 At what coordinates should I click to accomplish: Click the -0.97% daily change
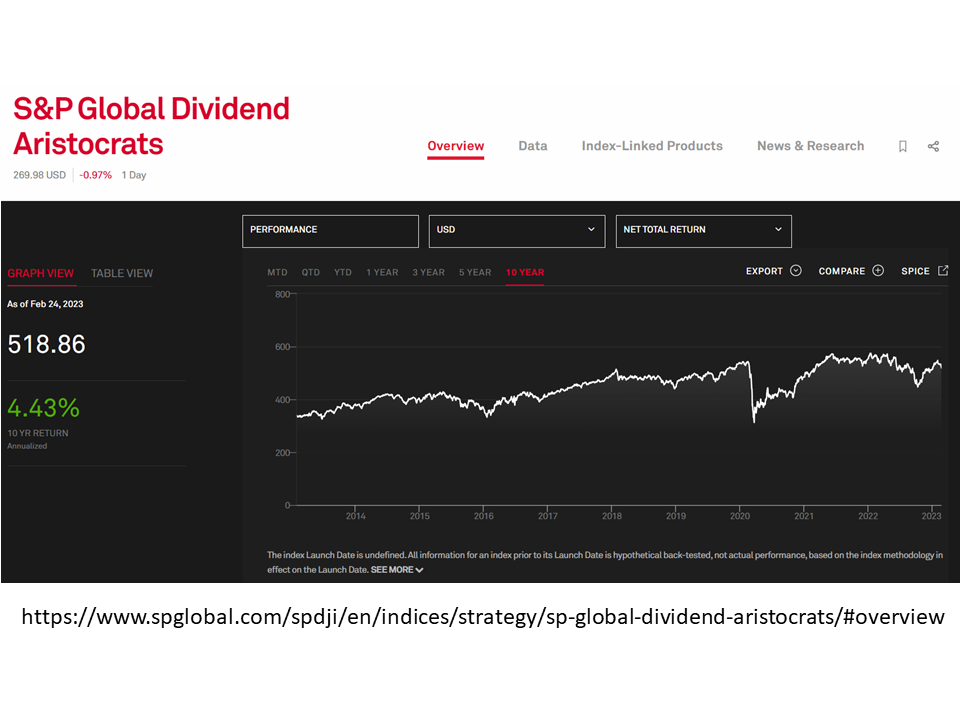coord(96,175)
